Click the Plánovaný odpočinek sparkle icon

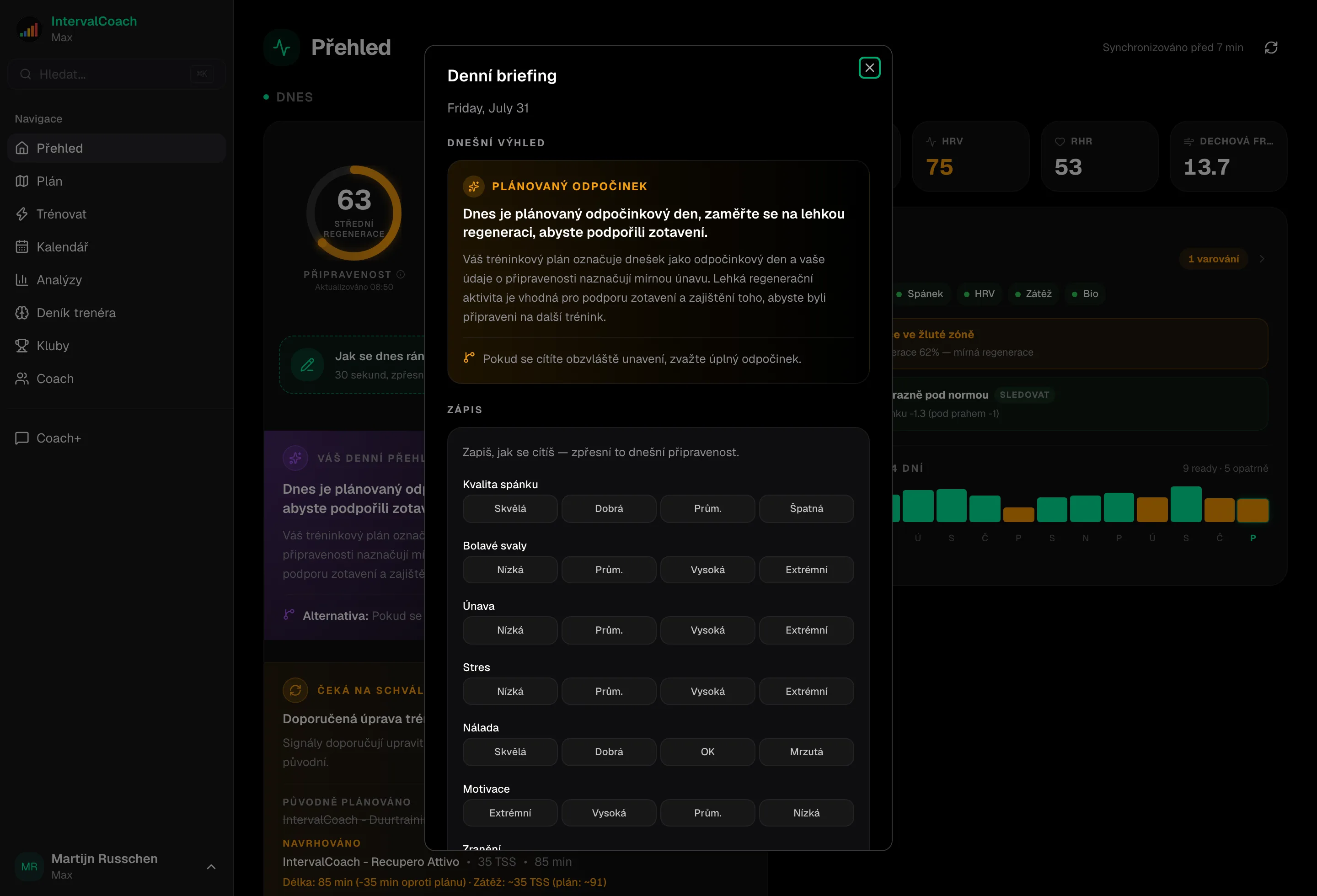(474, 187)
